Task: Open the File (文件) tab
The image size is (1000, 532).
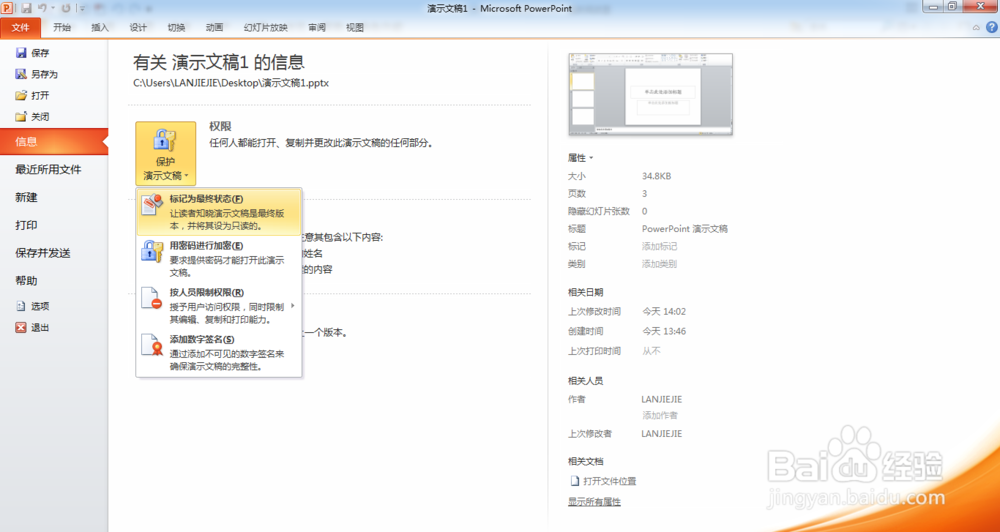Action: click(x=20, y=27)
